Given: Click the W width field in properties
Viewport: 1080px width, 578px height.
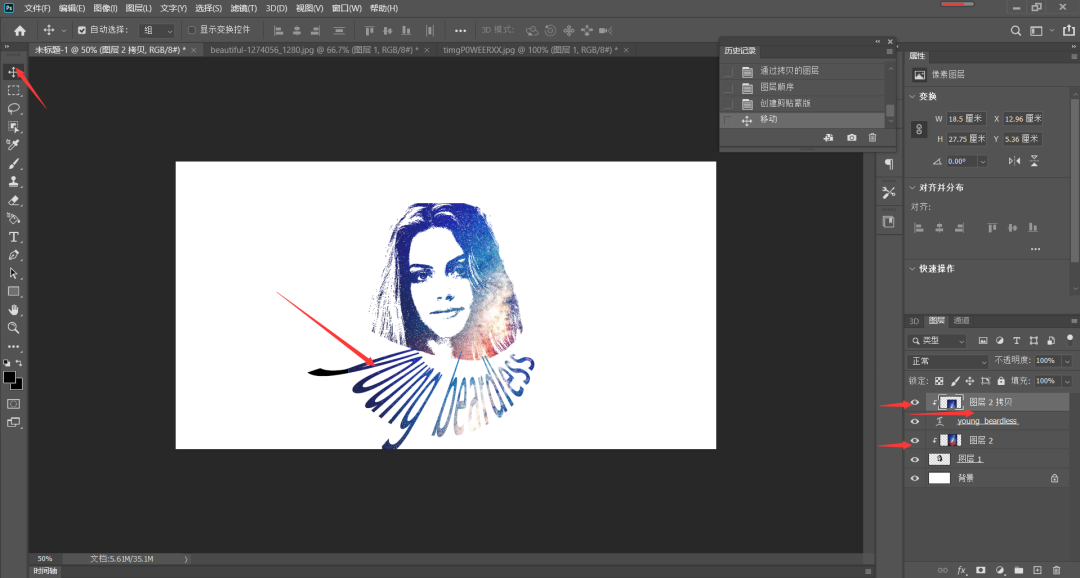Looking at the screenshot, I should 966,119.
